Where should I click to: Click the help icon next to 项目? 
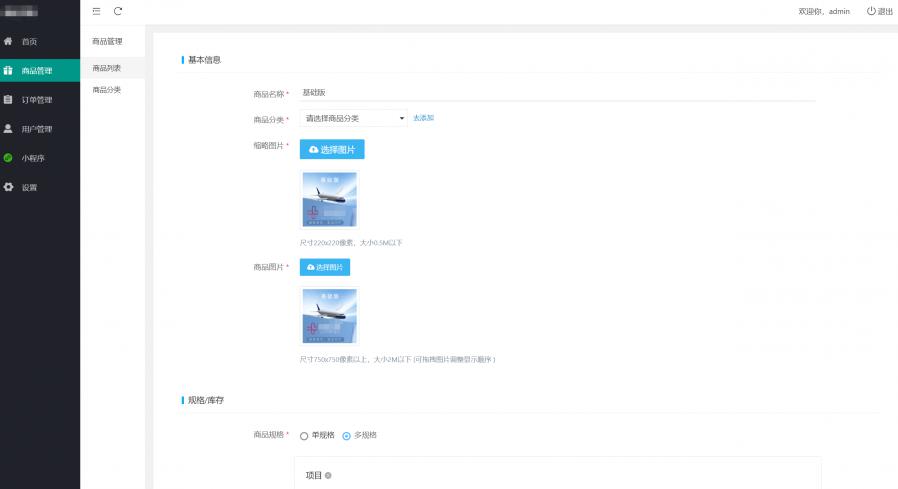point(328,475)
